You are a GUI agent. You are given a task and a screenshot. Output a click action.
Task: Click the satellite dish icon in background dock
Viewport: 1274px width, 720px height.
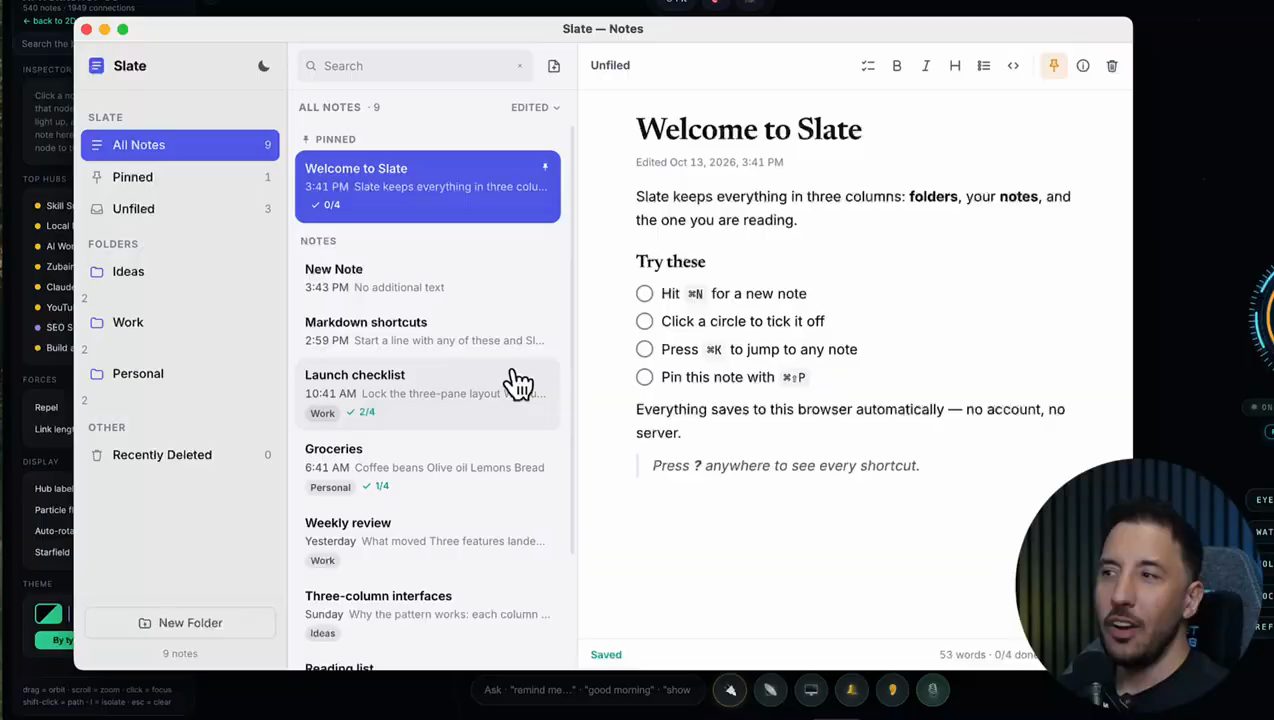(x=770, y=690)
